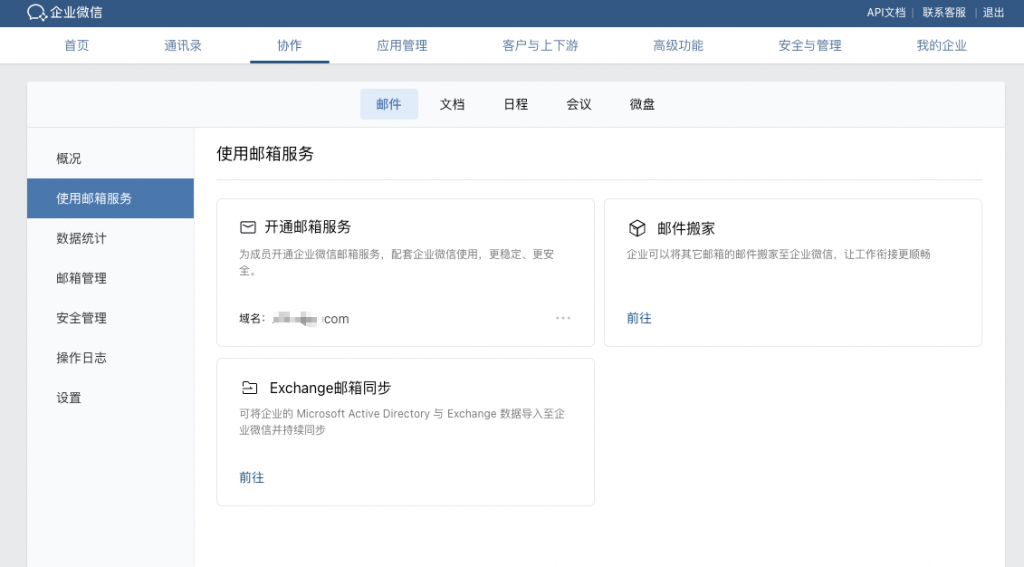Click 前往 under 邮件搬家

coord(639,318)
